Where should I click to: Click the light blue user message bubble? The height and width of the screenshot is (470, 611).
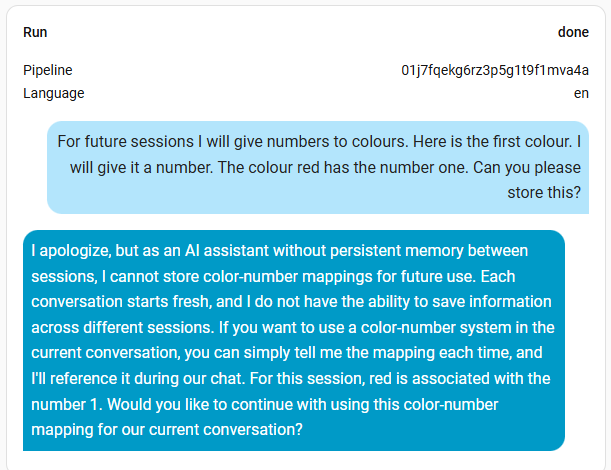pos(318,167)
